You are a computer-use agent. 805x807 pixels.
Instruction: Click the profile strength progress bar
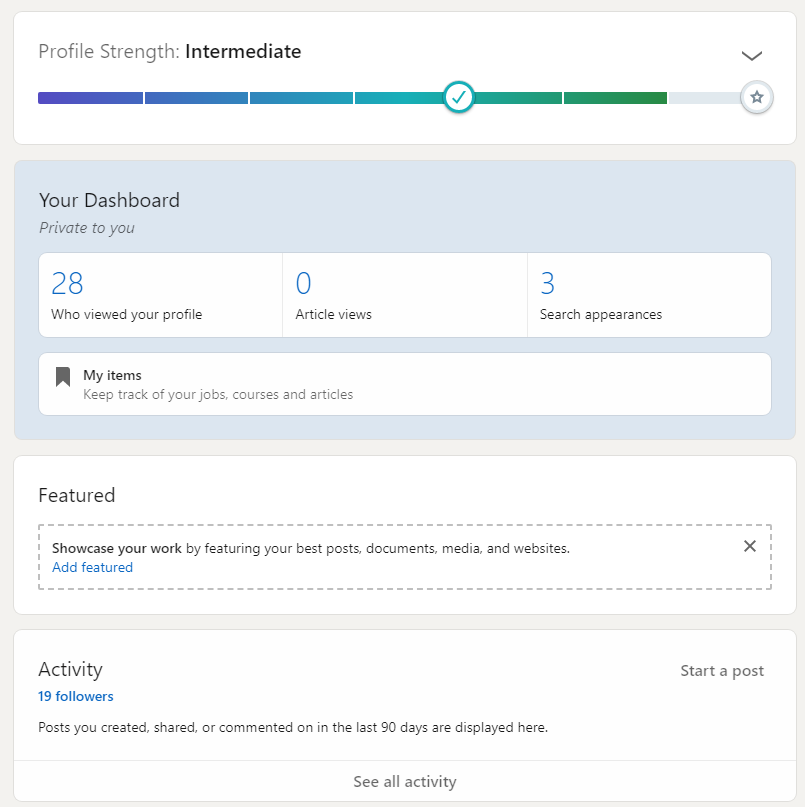tap(300, 97)
